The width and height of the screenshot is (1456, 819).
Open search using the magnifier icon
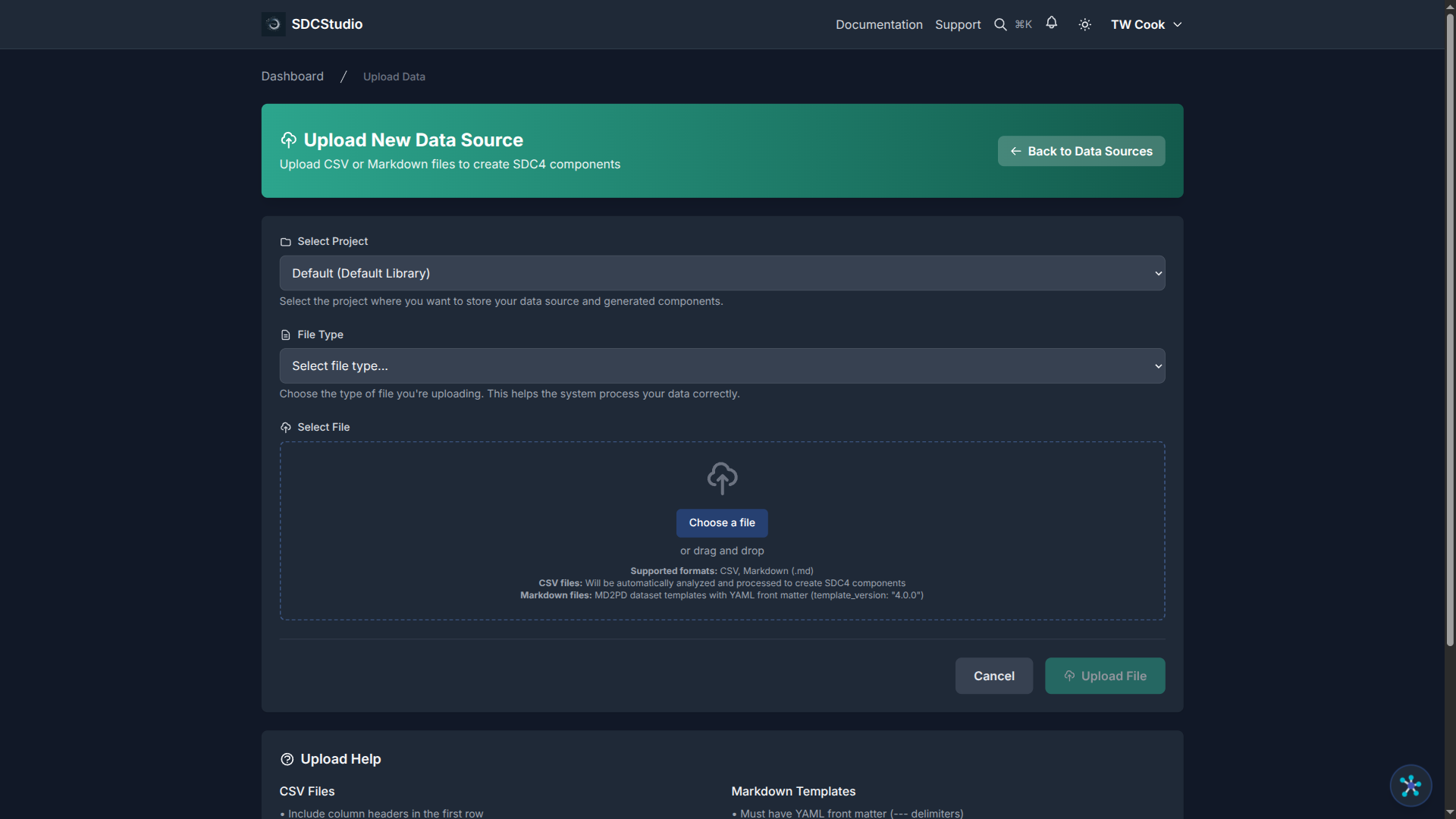pos(1000,24)
